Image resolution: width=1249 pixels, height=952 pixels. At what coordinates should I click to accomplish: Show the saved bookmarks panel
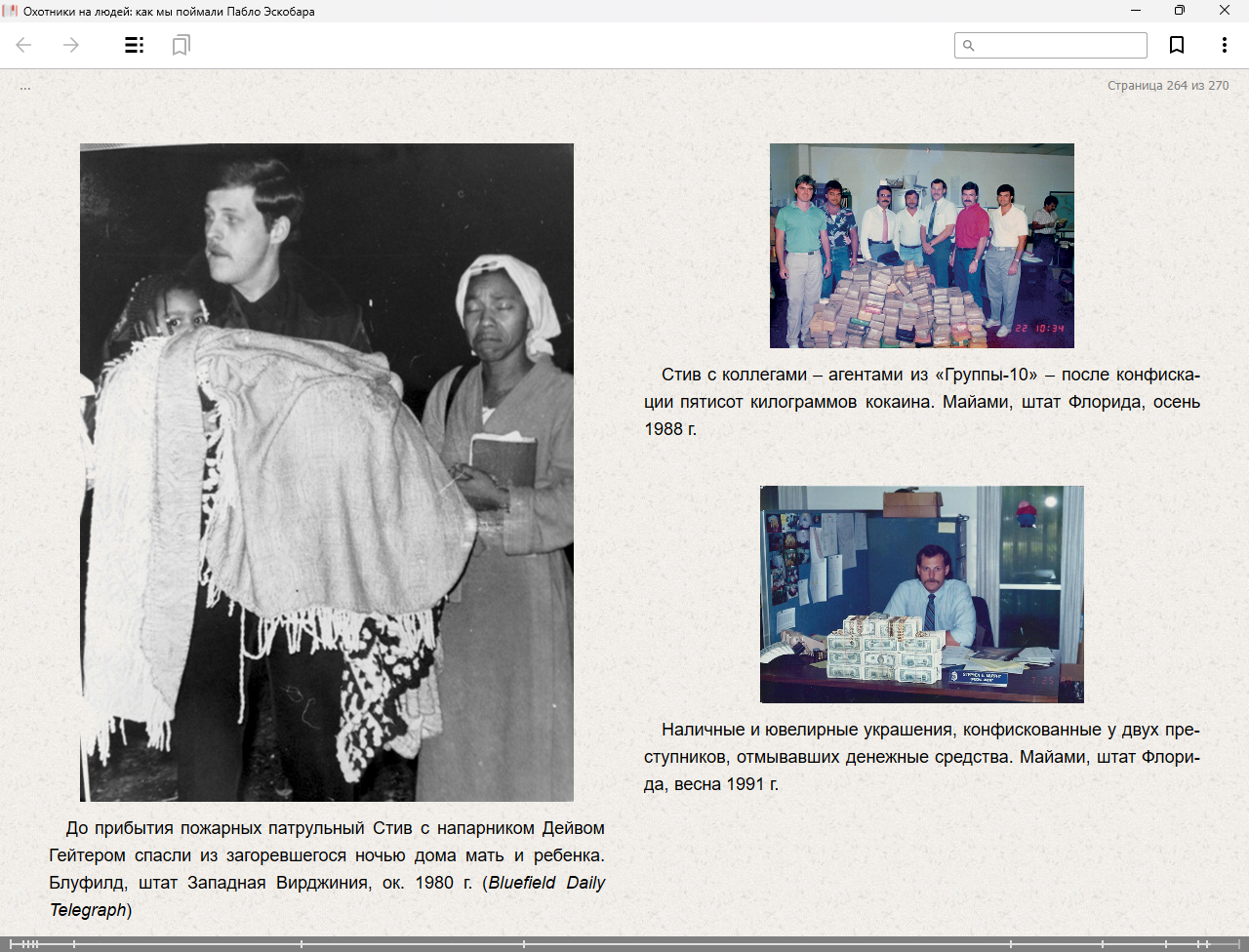point(181,45)
